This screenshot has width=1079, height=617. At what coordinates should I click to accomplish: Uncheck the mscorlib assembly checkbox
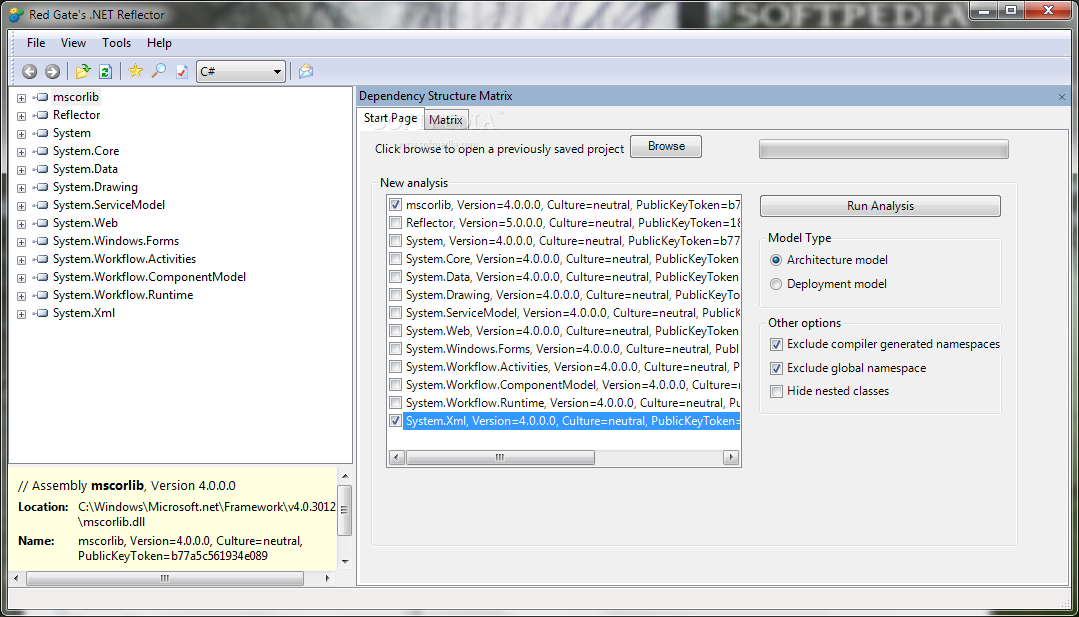pyautogui.click(x=396, y=204)
